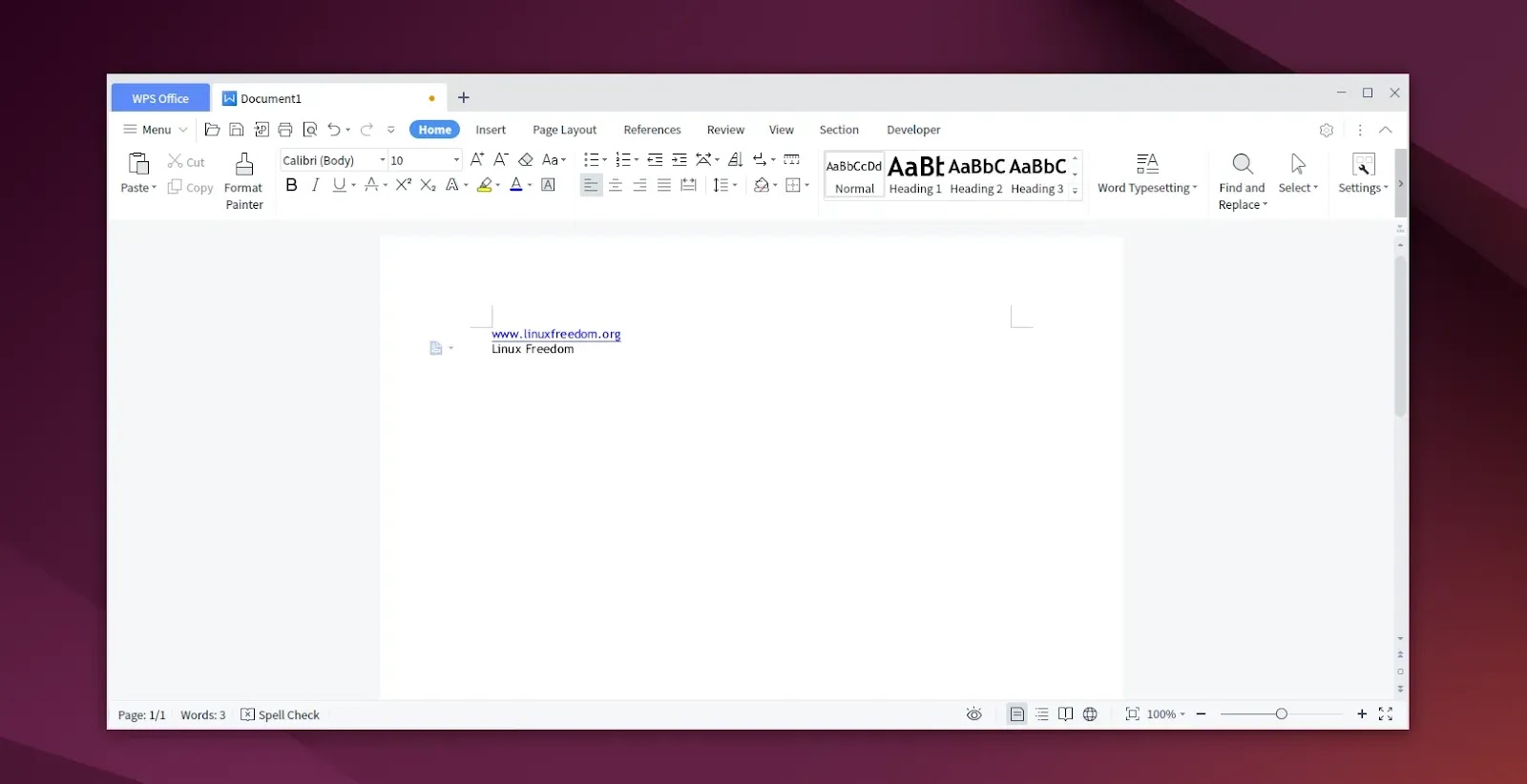Align text left

pyautogui.click(x=592, y=185)
